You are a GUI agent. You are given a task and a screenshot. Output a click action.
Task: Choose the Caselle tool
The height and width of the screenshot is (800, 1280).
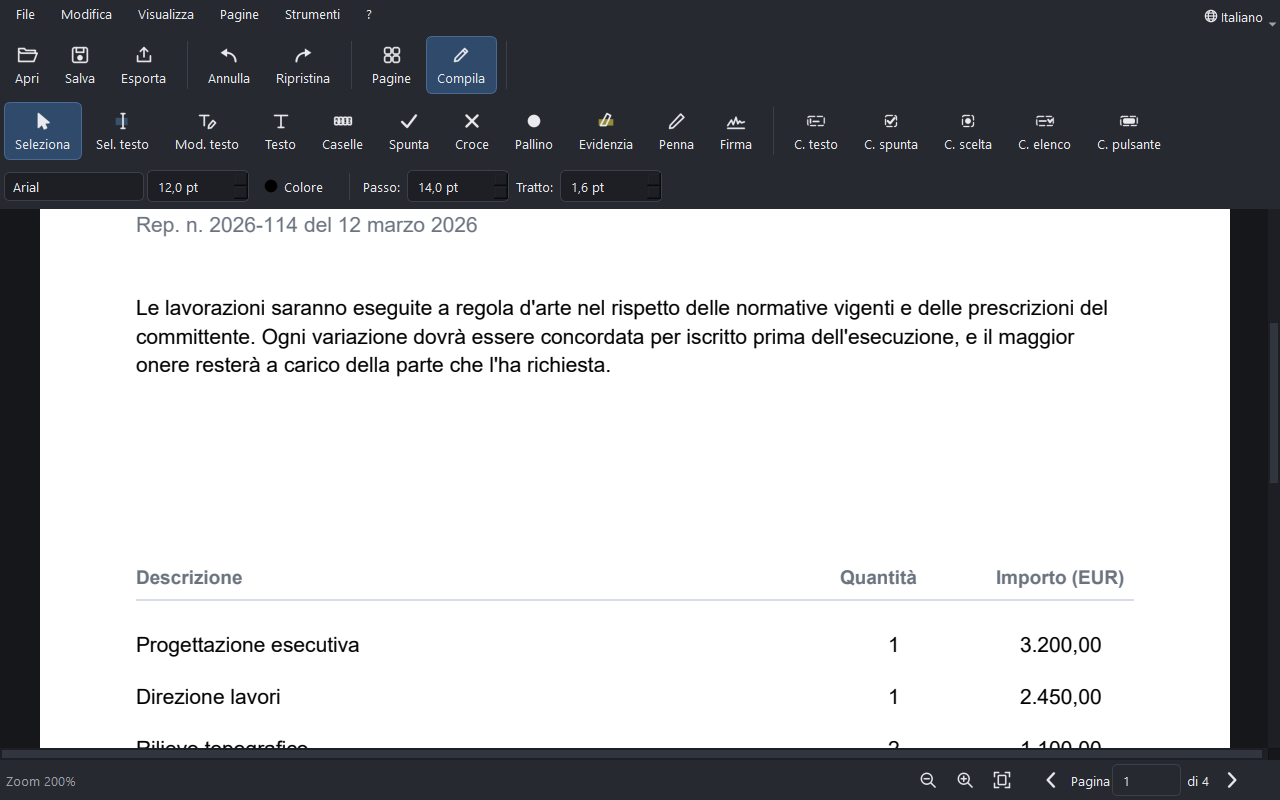[x=342, y=131]
